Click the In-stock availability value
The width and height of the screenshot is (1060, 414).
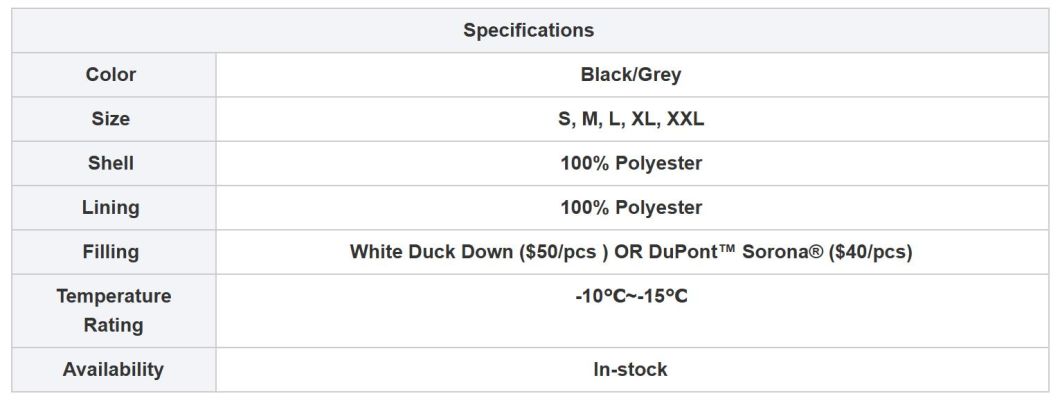[631, 369]
